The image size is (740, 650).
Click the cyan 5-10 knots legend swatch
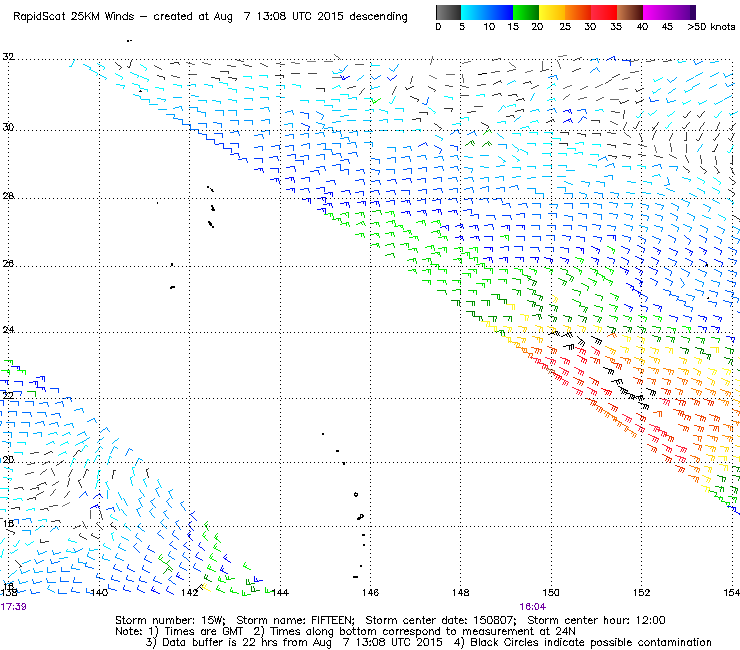[474, 12]
